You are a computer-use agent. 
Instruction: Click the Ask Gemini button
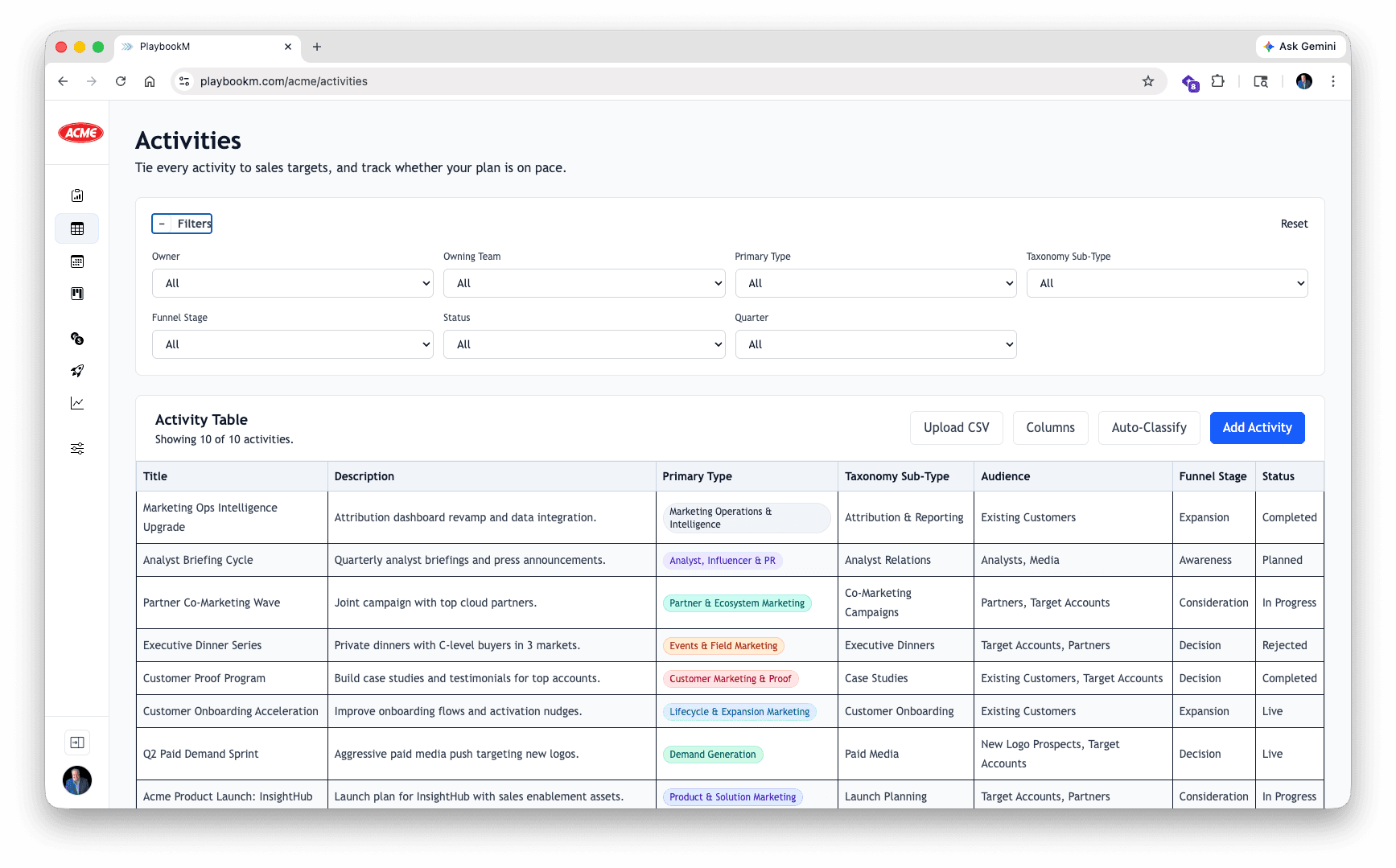pyautogui.click(x=1300, y=47)
